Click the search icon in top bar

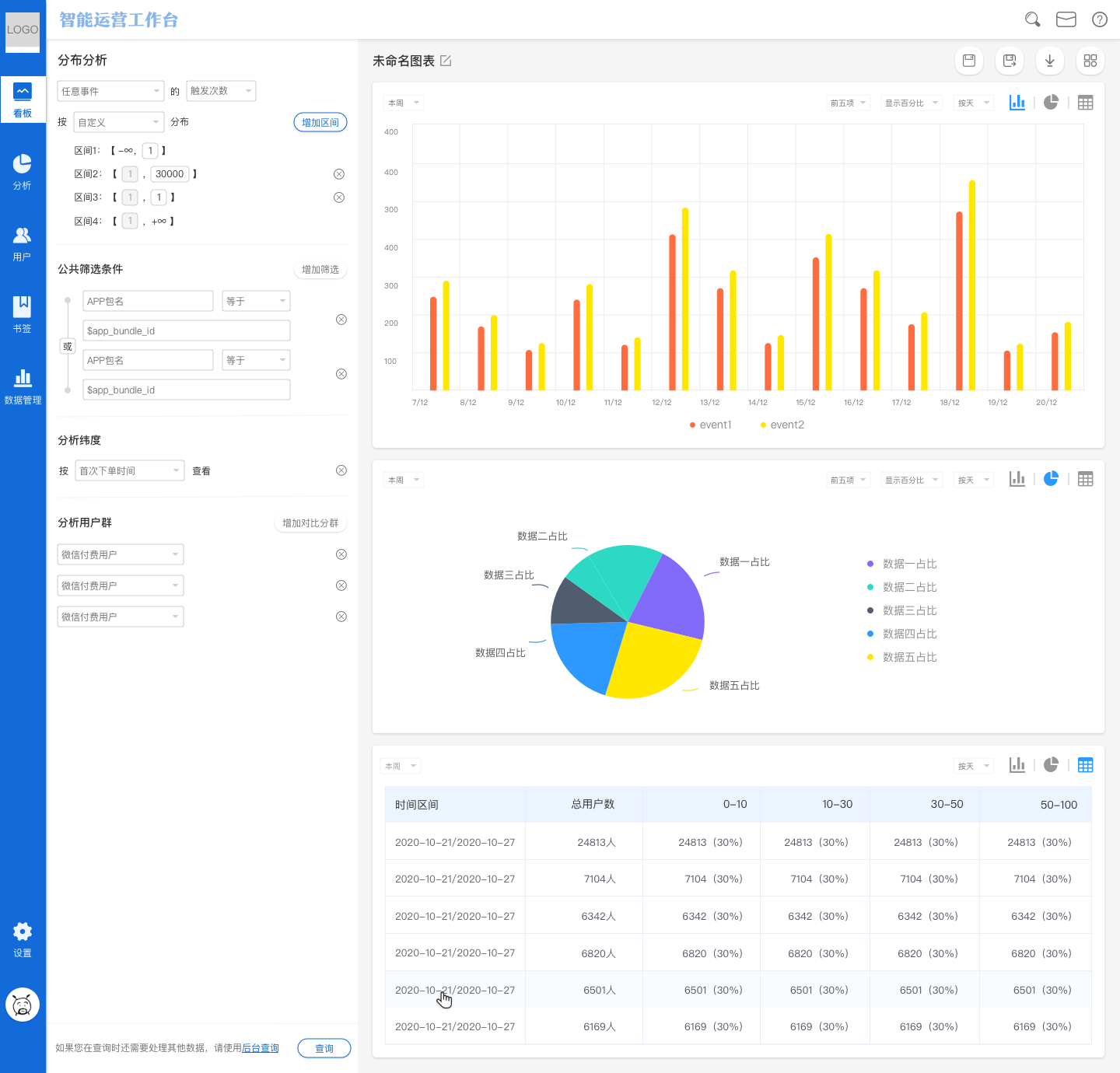click(x=1032, y=19)
